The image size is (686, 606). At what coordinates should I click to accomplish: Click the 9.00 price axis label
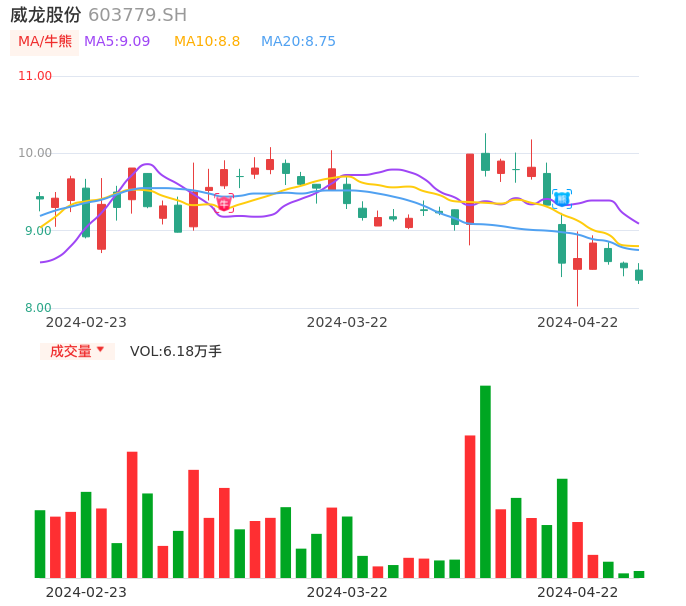[38, 231]
